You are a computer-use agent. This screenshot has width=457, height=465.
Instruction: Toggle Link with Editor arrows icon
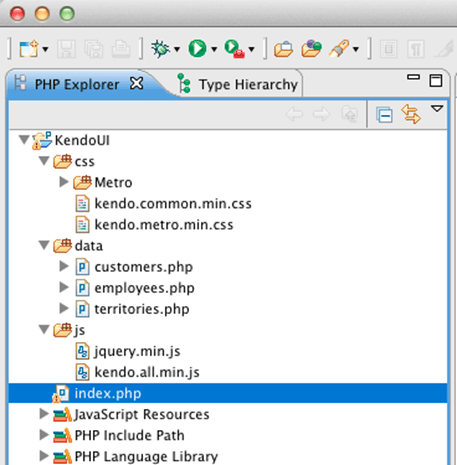411,114
